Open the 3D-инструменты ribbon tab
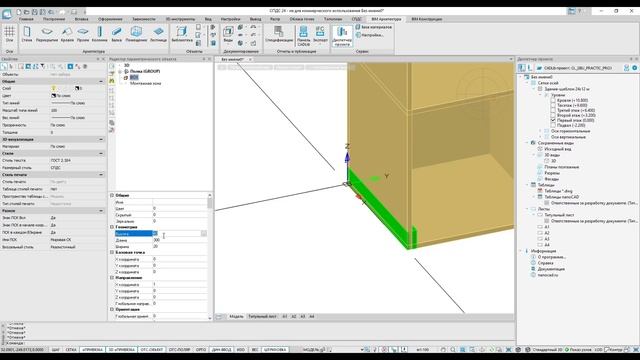640x360 pixels. [x=180, y=19]
